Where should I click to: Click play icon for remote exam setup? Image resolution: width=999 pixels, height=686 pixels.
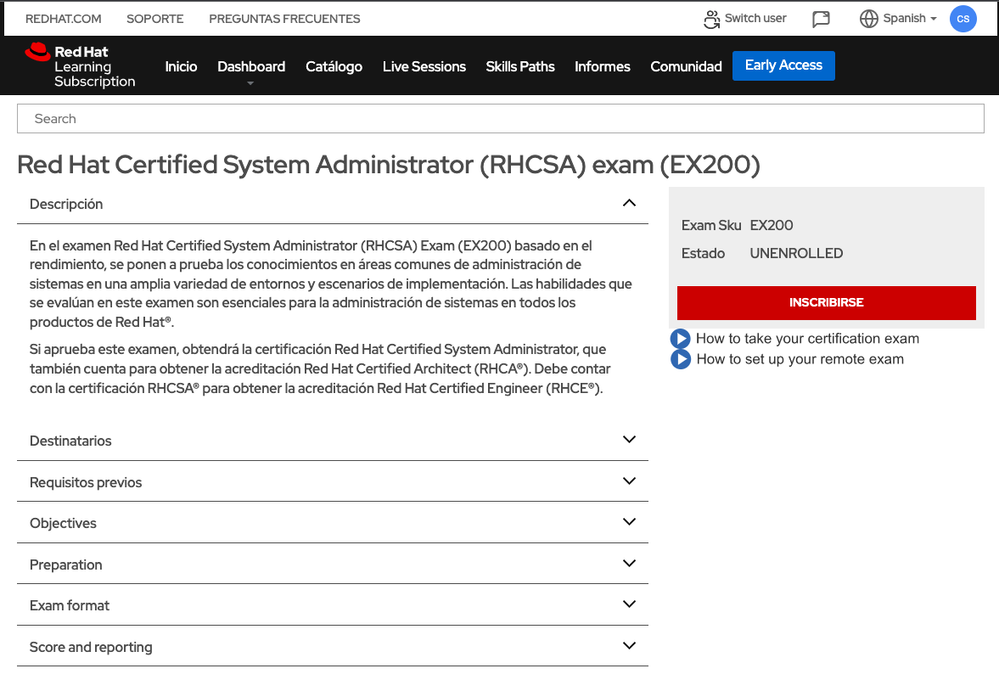(x=680, y=359)
